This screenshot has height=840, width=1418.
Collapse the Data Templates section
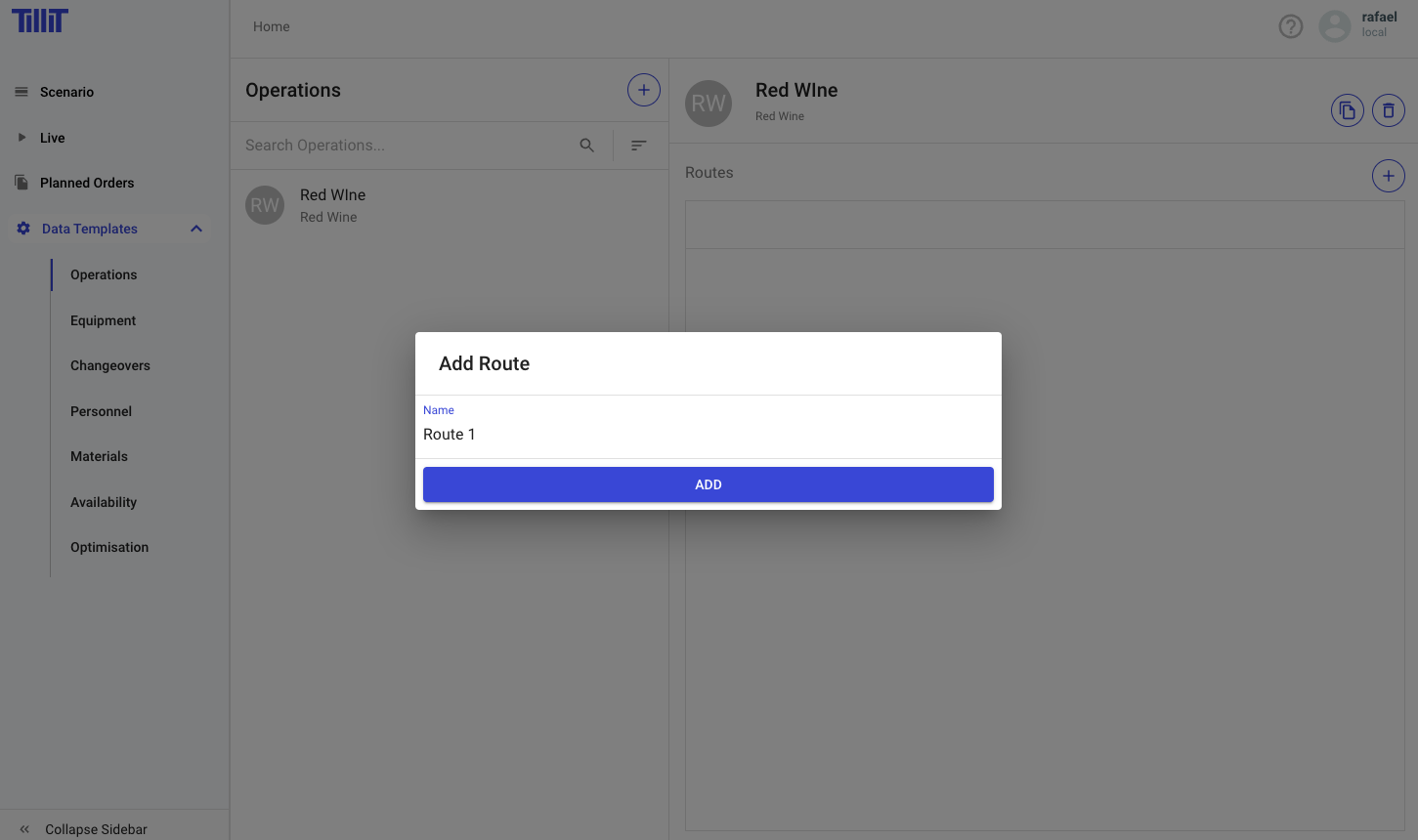pos(196,229)
